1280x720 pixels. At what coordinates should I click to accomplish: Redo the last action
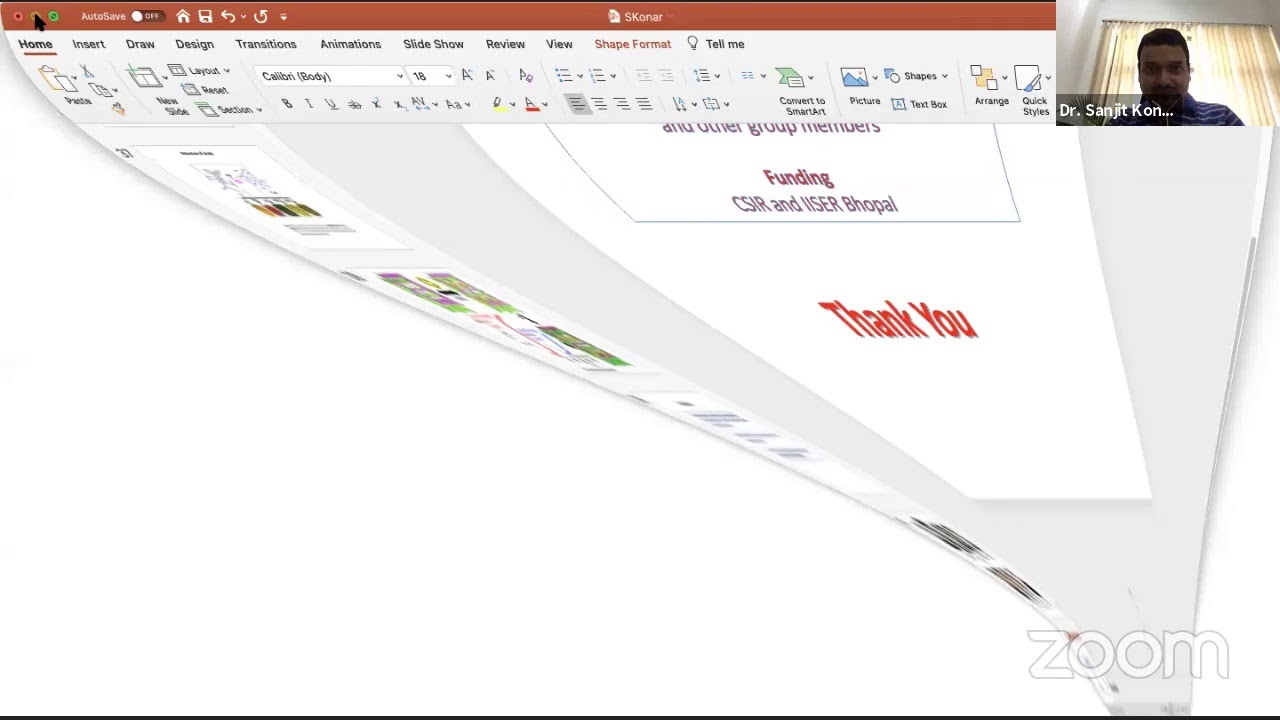(261, 16)
